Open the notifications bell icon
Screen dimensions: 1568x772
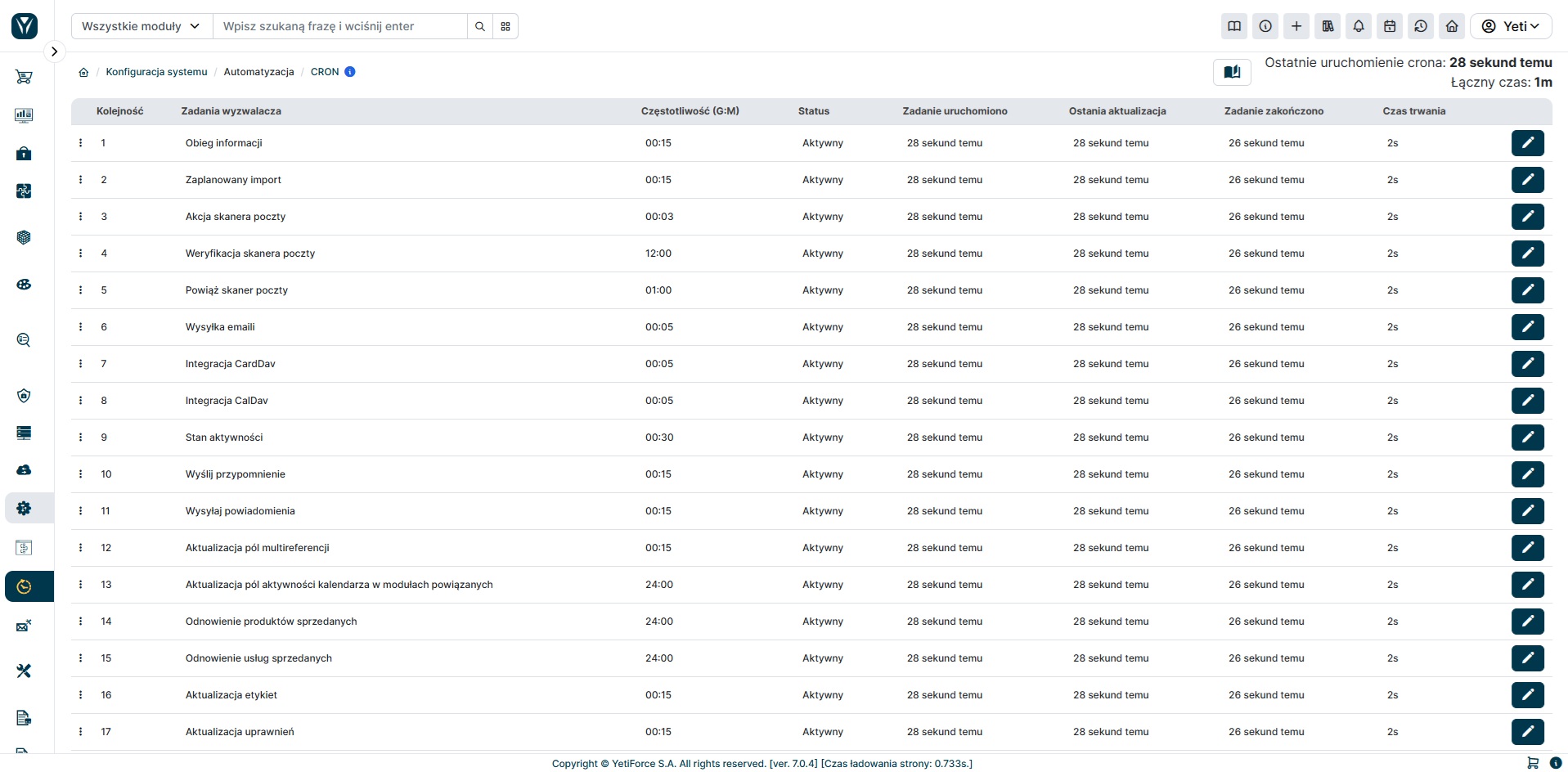point(1359,26)
